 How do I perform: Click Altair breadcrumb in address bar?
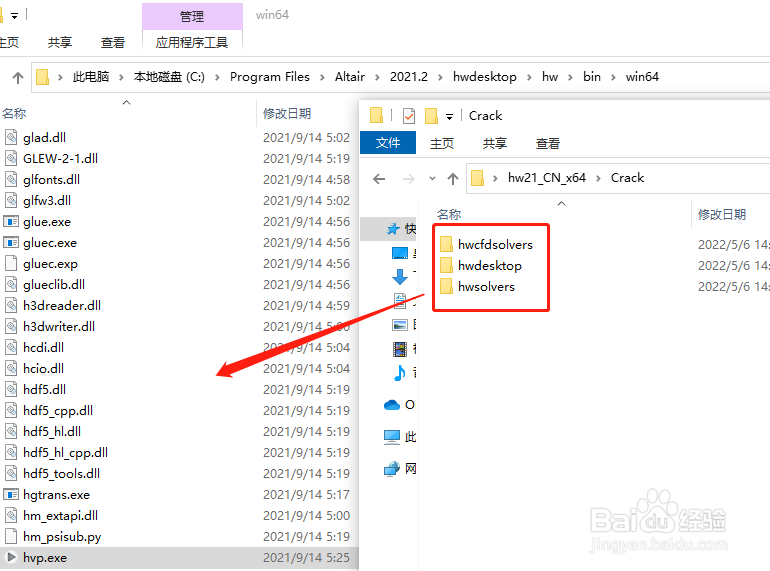350,77
